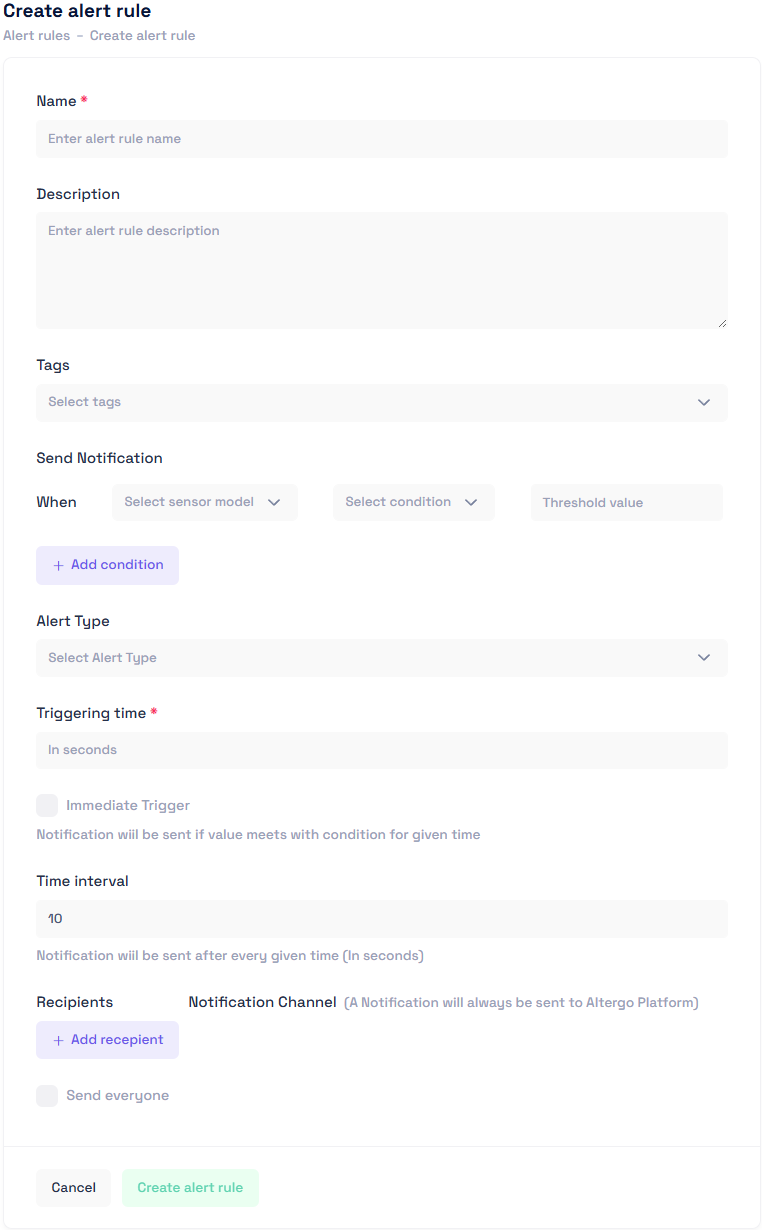Viewport: 762px width, 1230px height.
Task: Click the Alert rules breadcrumb link
Action: [x=36, y=35]
